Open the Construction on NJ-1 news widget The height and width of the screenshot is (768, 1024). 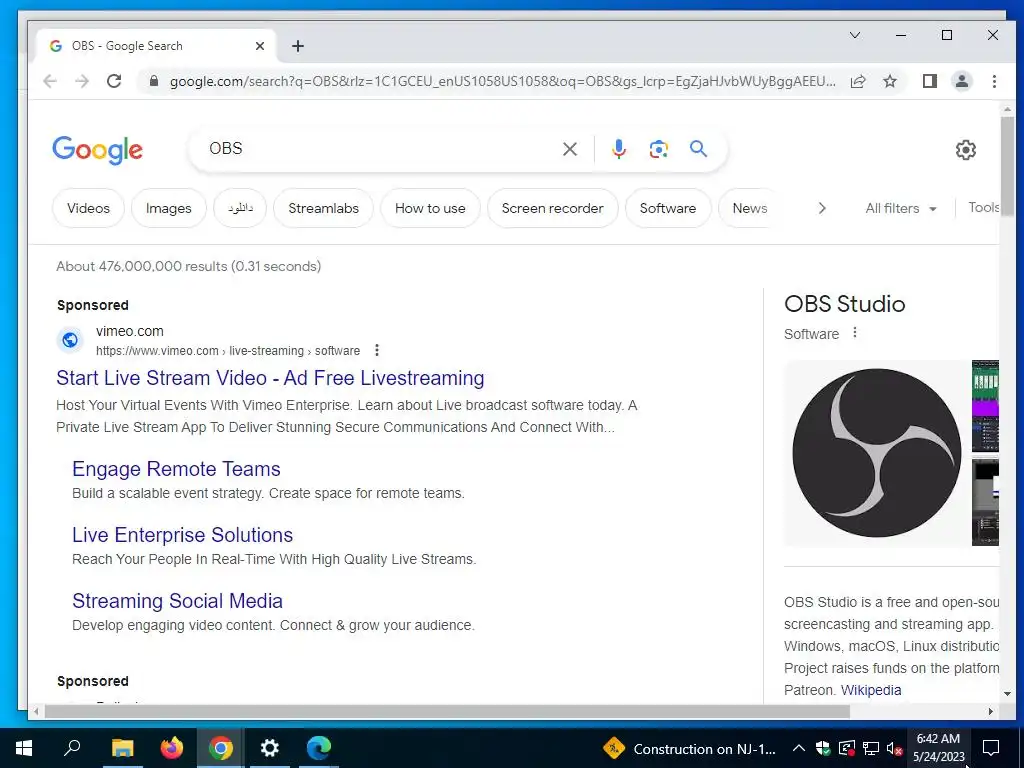pyautogui.click(x=690, y=749)
